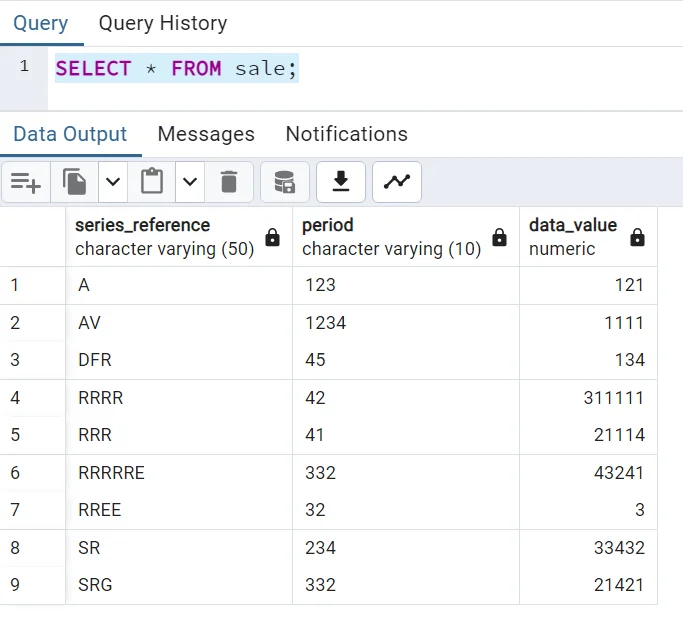Viewport: 683px width, 619px height.
Task: Click the Save Data Changes database icon
Action: coord(285,182)
